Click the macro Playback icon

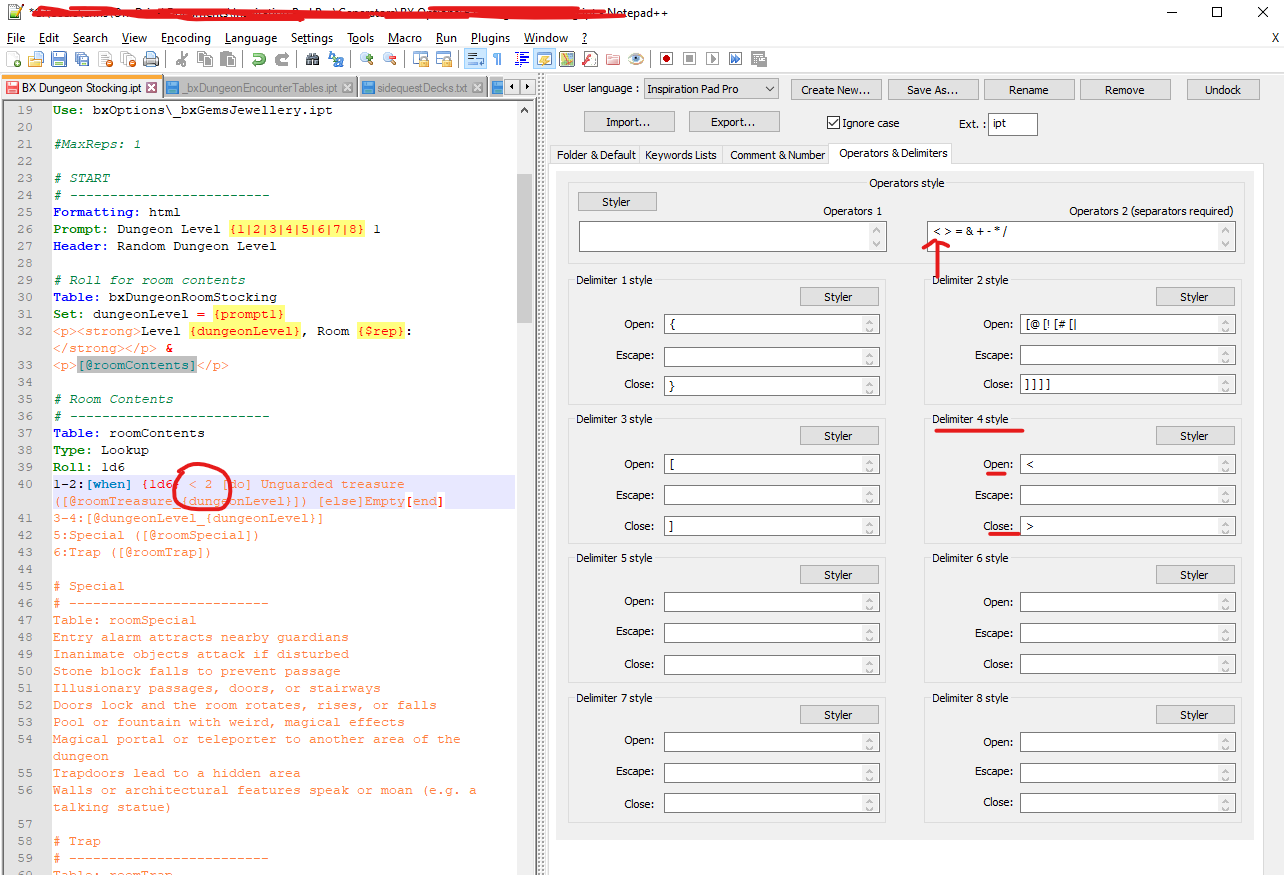712,59
